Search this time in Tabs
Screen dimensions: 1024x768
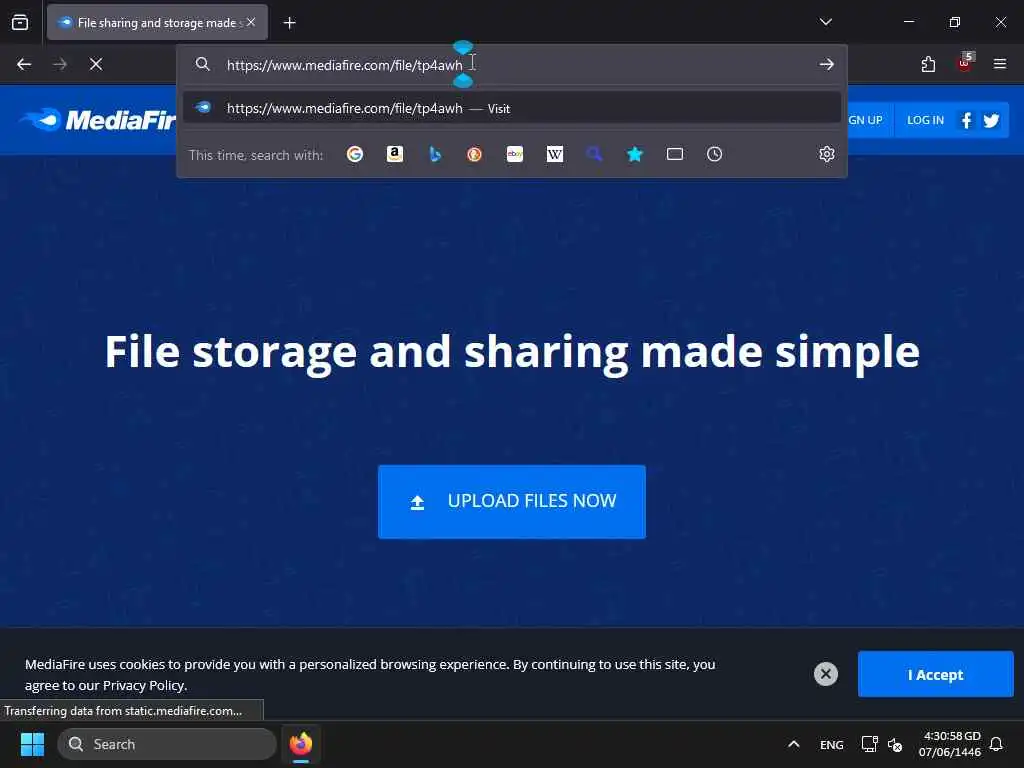pyautogui.click(x=675, y=154)
